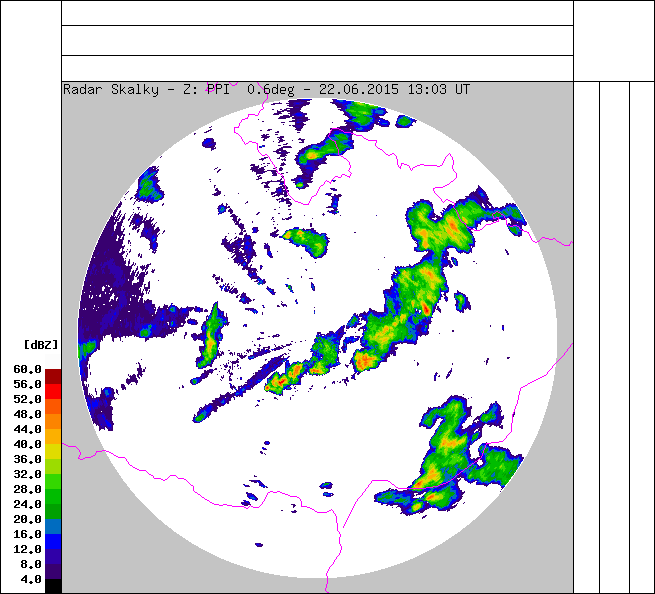Select the '8.0' legend value
655x594 pixels.
pyautogui.click(x=31, y=564)
